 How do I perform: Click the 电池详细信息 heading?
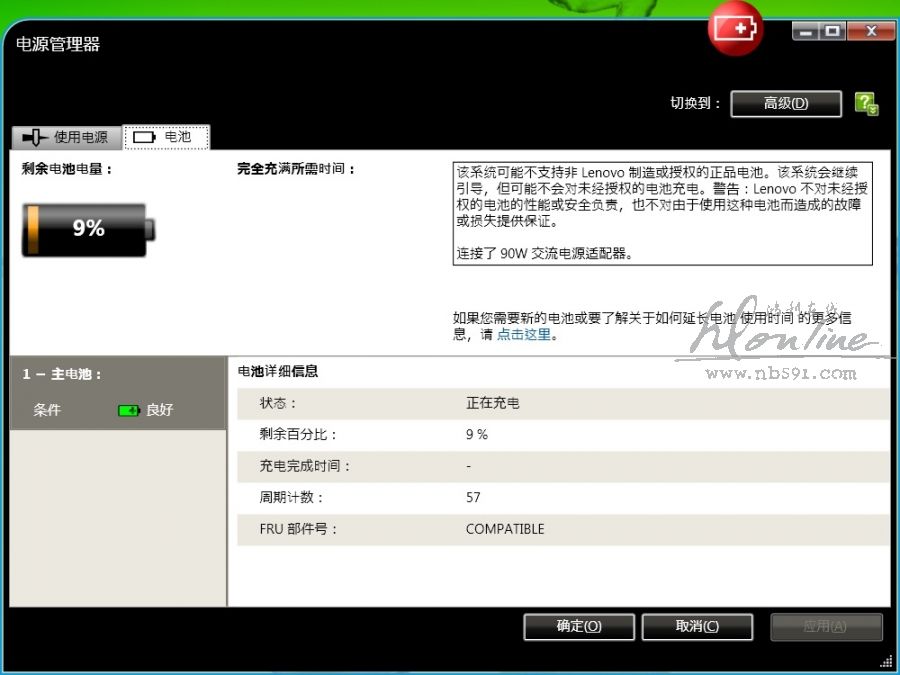(x=278, y=372)
